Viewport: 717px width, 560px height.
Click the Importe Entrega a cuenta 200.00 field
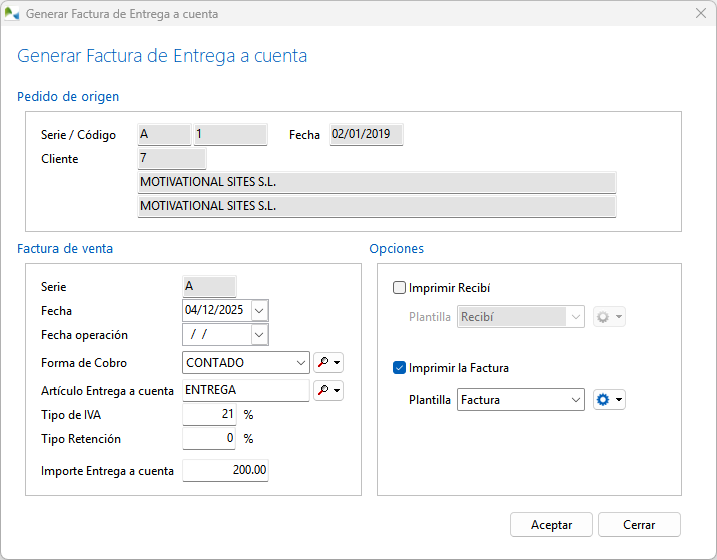[225, 470]
